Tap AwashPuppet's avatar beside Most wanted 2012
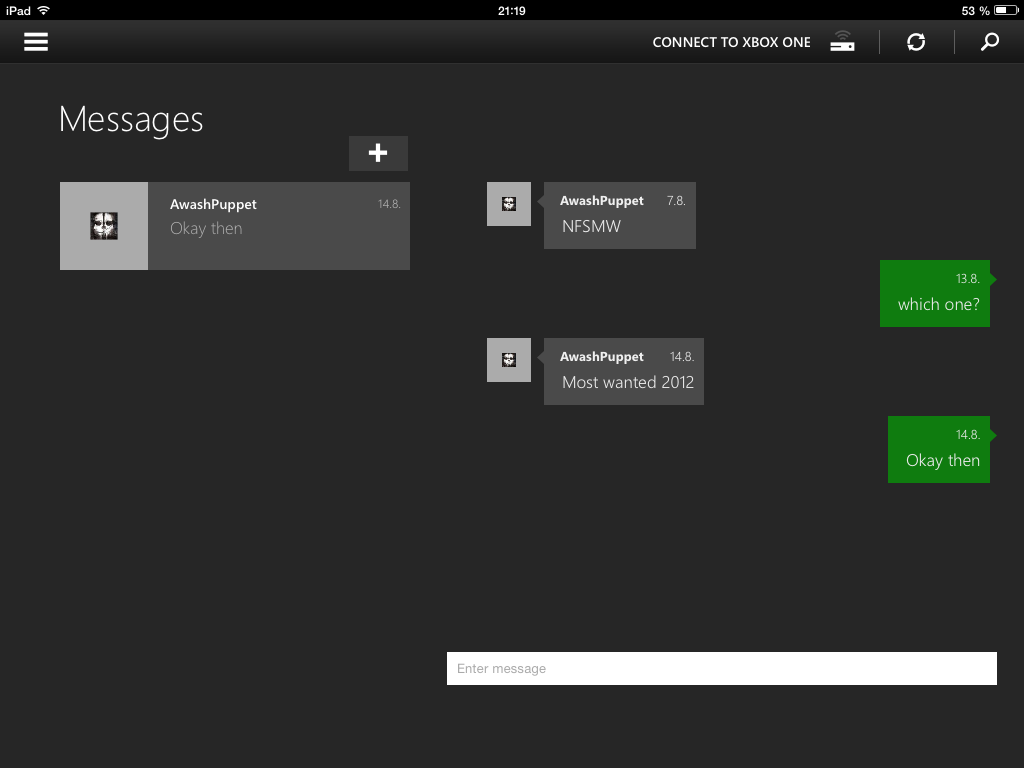This screenshot has height=768, width=1024. pyautogui.click(x=509, y=359)
